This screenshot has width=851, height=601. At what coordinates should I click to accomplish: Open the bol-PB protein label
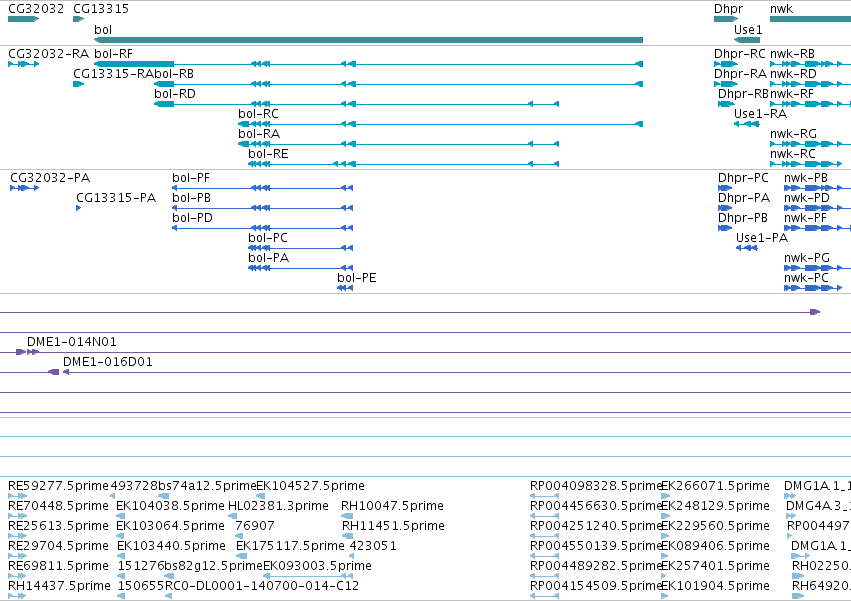pos(191,198)
